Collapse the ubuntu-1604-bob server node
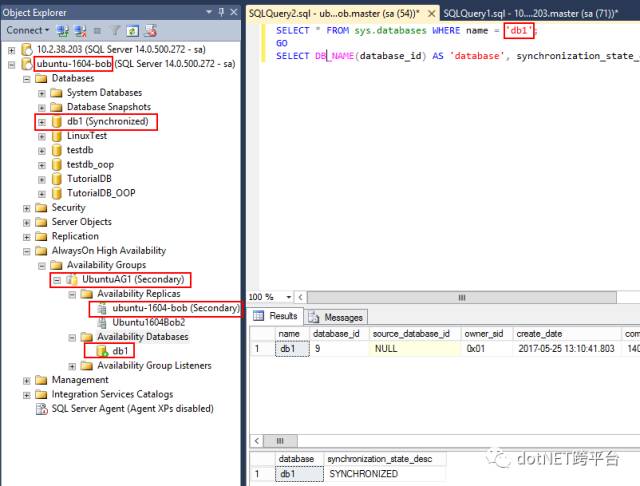The height and width of the screenshot is (486, 640). click(x=11, y=64)
